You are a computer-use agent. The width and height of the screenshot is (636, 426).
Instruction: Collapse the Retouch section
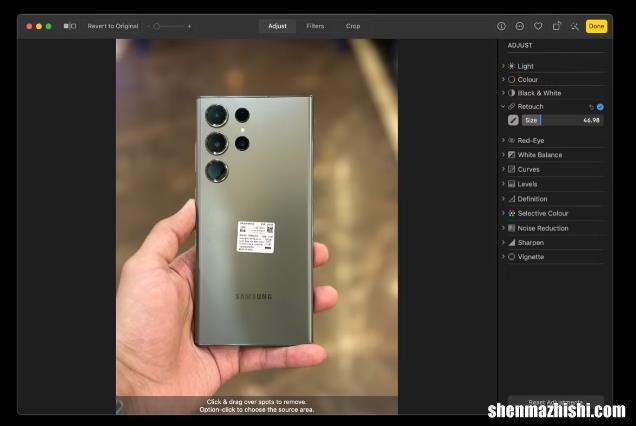(x=503, y=106)
